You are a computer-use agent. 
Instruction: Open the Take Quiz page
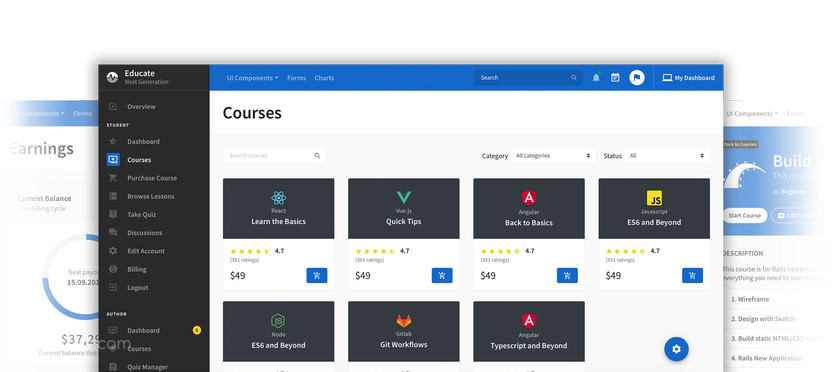141,214
